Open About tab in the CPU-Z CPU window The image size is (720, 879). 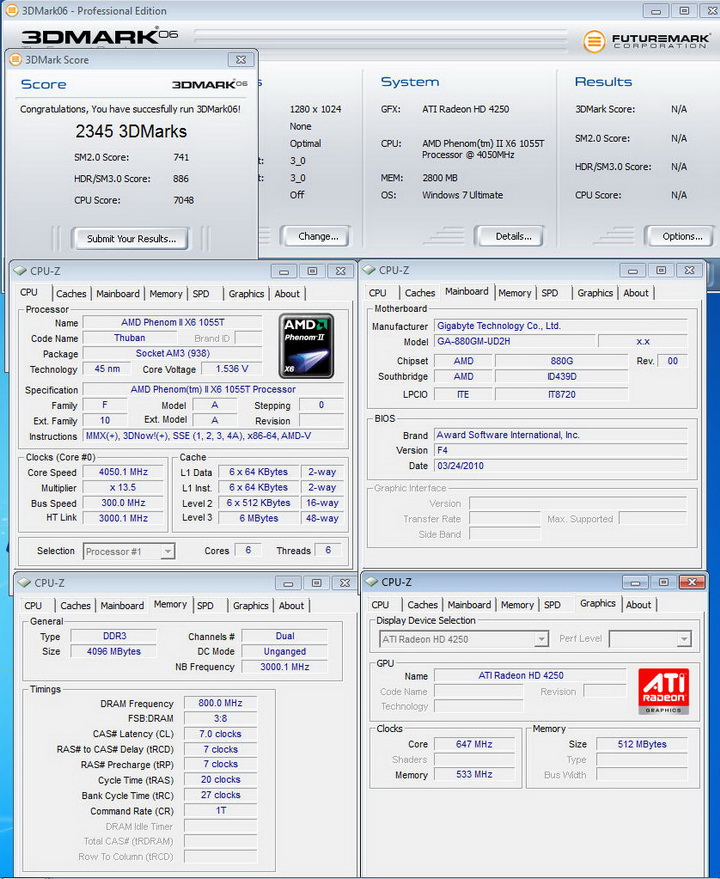pos(287,294)
